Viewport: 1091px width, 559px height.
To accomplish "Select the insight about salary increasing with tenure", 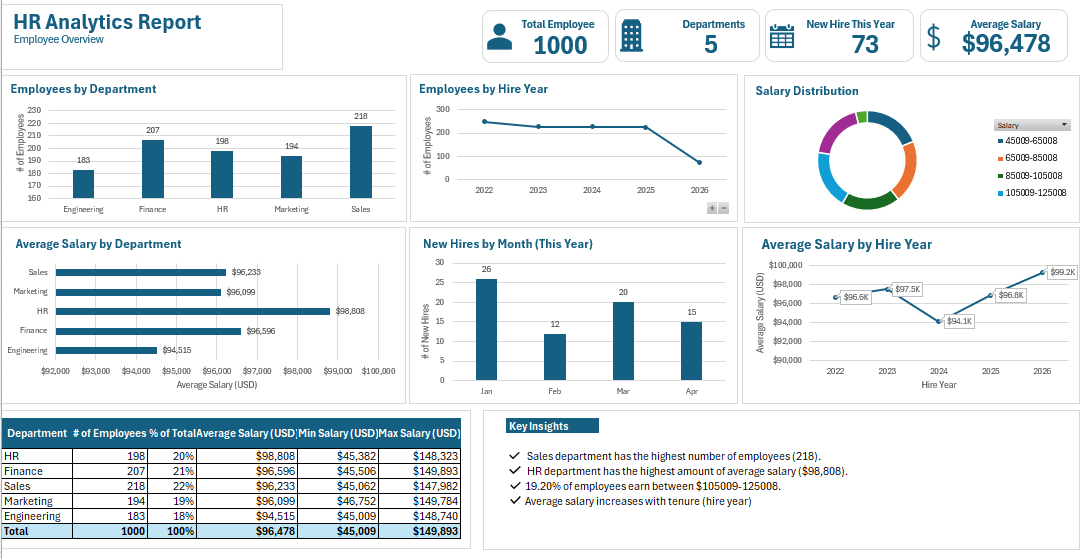I will [x=638, y=501].
